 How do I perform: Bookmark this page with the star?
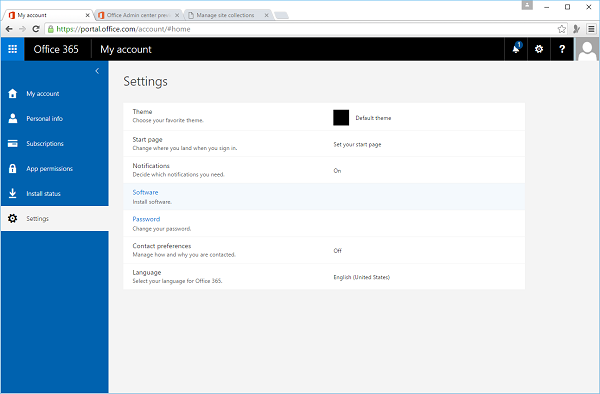tap(561, 29)
